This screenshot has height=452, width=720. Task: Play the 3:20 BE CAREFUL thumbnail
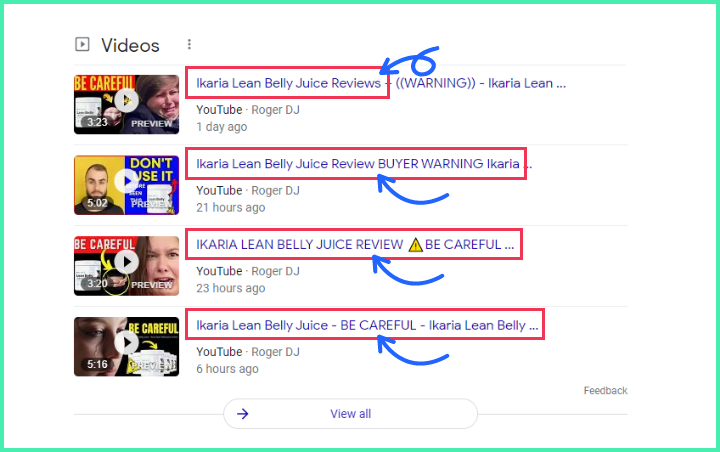coord(126,266)
